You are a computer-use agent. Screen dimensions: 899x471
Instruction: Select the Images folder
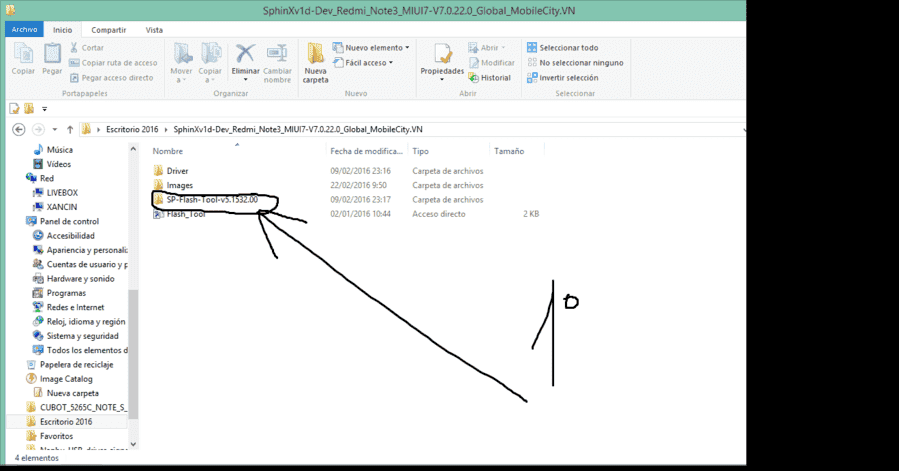coord(173,185)
